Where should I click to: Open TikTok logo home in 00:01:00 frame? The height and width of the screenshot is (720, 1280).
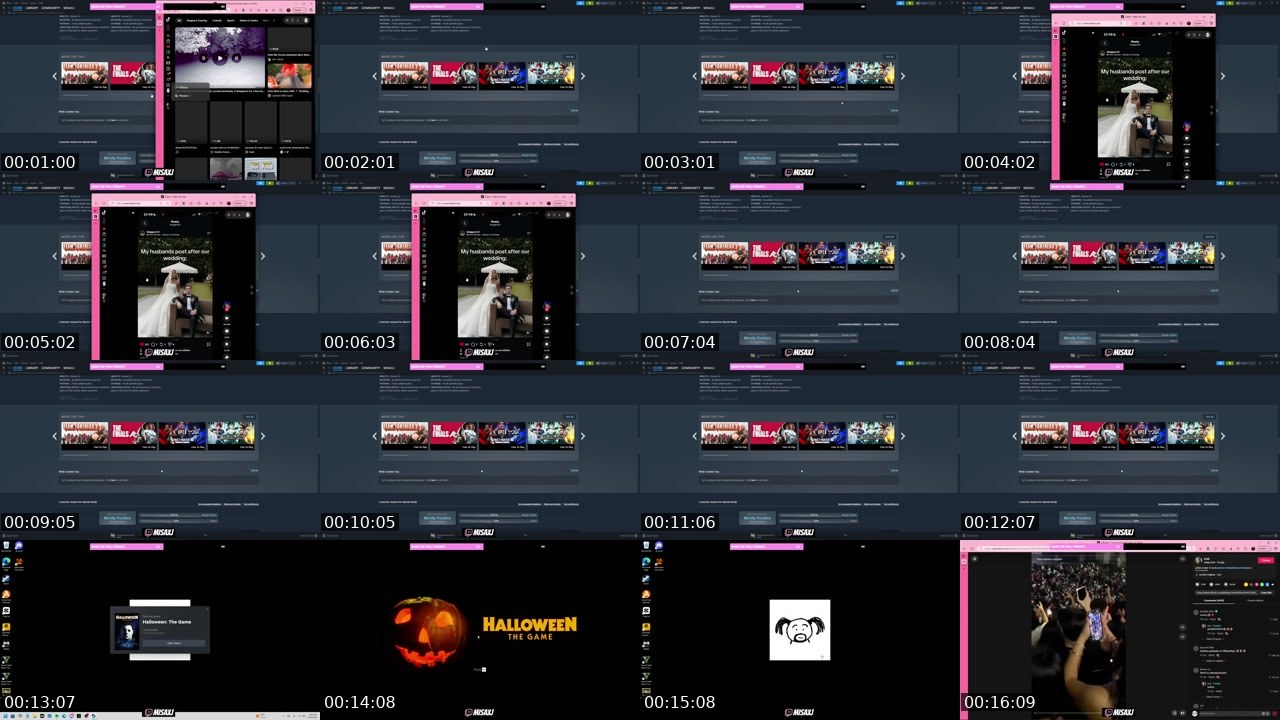pos(168,20)
